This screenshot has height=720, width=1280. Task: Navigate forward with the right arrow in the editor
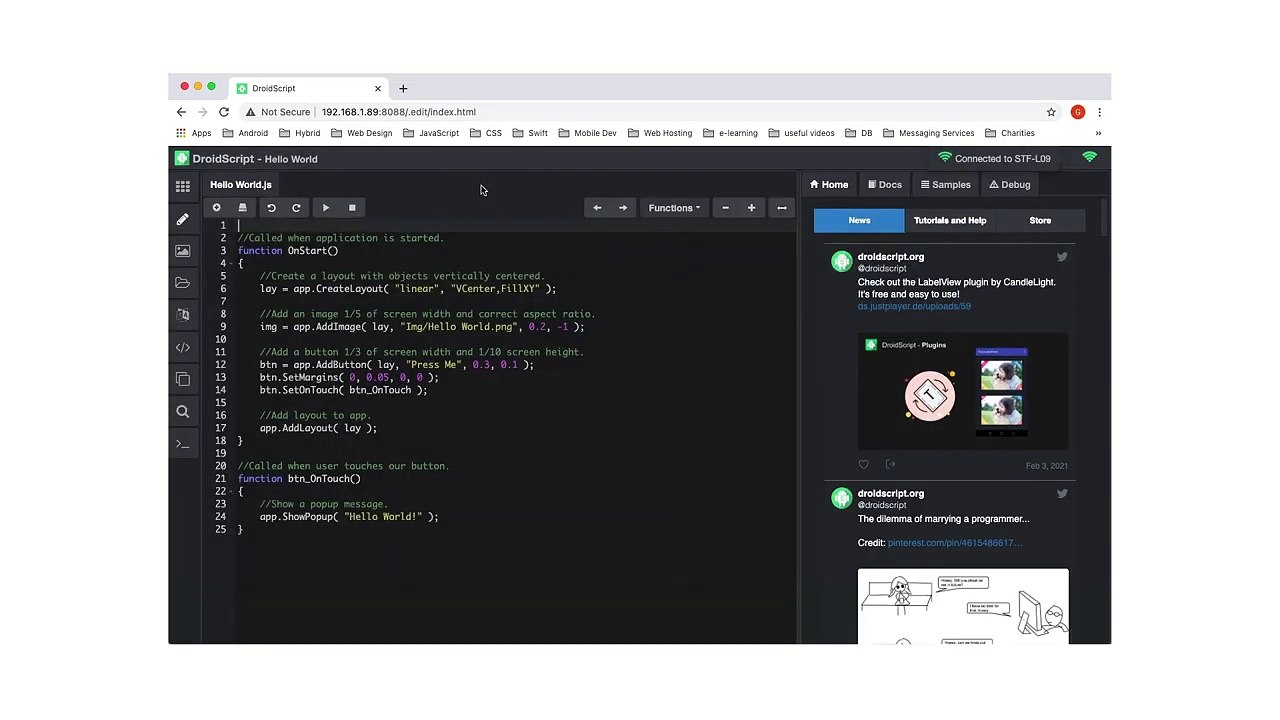(623, 208)
